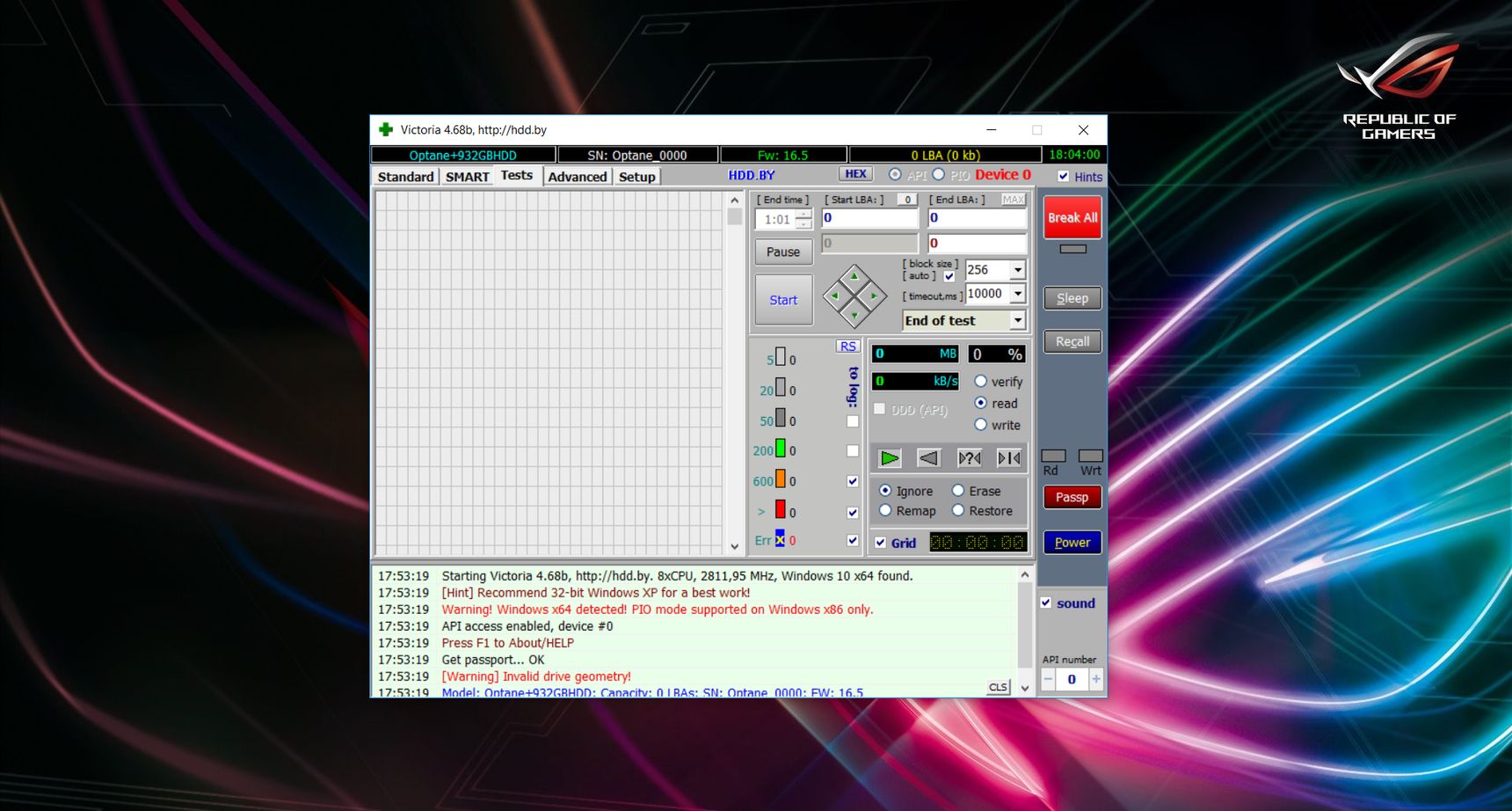The image size is (1512, 811).
Task: Toggle log checkbox for Err blocks
Action: click(x=852, y=540)
